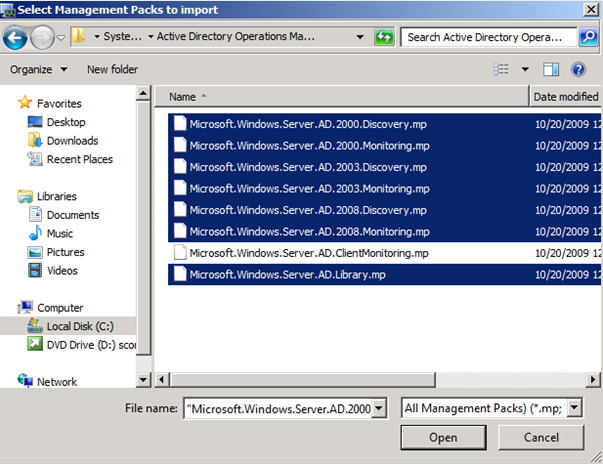603x464 pixels.
Task: Select Libraries in navigation pane
Action: click(57, 196)
